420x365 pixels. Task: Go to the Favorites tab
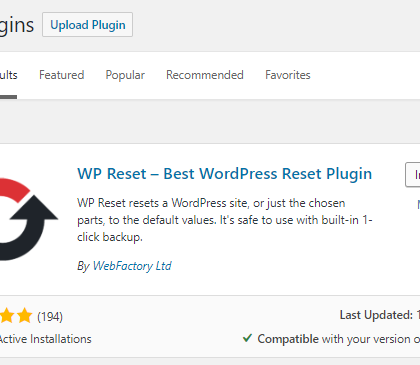pos(288,75)
